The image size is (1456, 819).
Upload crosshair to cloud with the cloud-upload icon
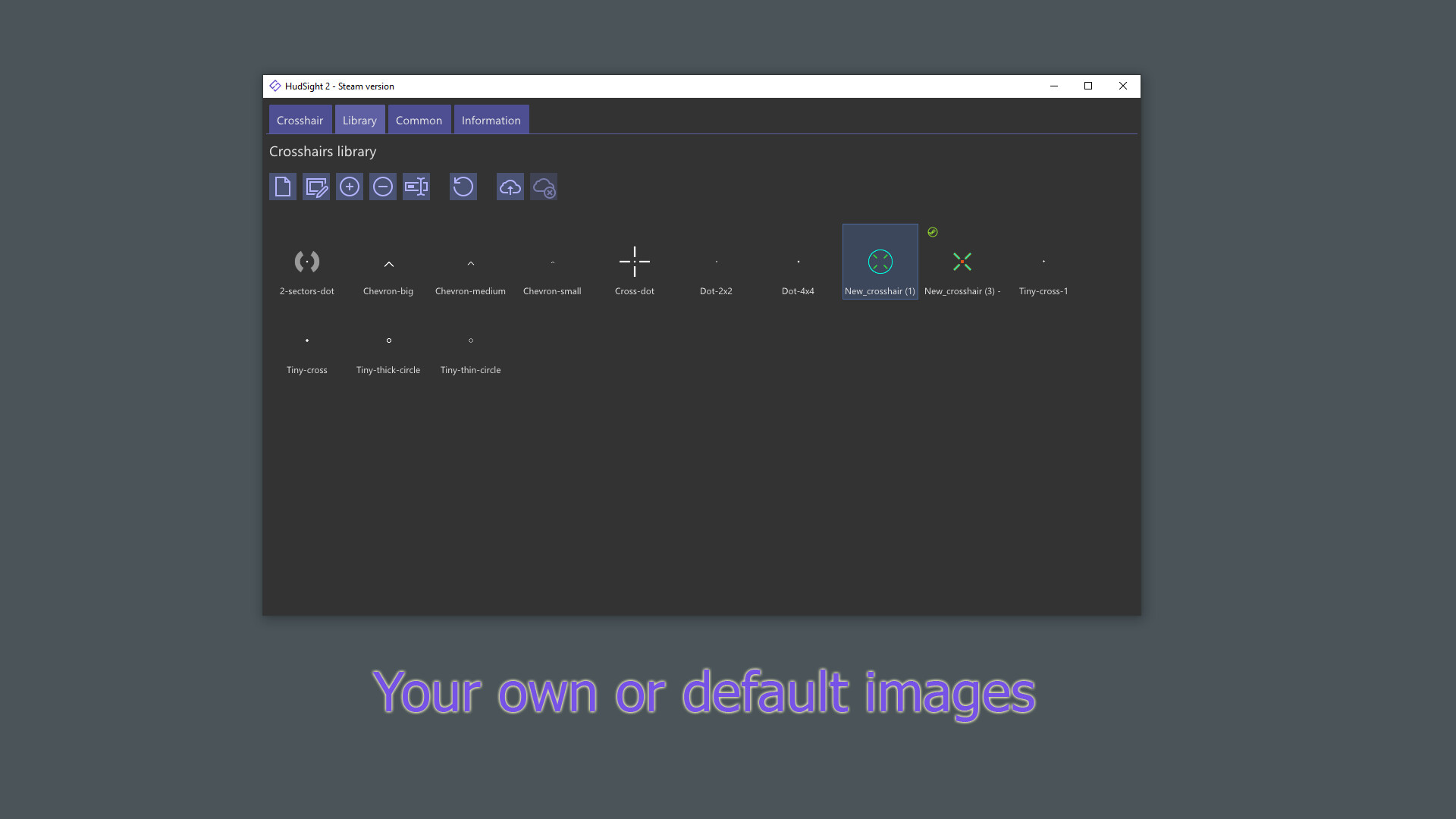click(x=510, y=187)
